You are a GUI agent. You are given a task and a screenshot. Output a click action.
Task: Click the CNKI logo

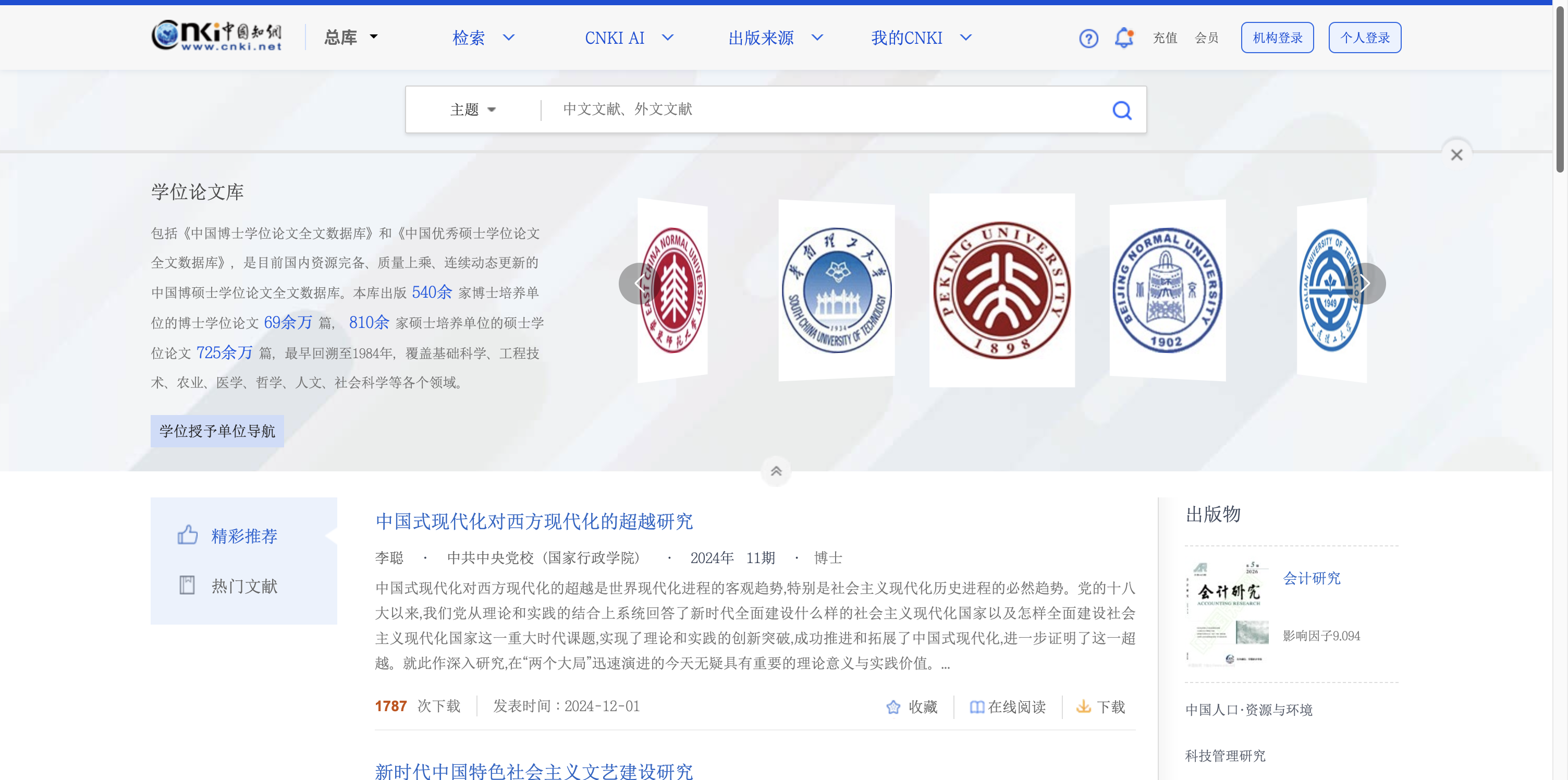pyautogui.click(x=217, y=36)
